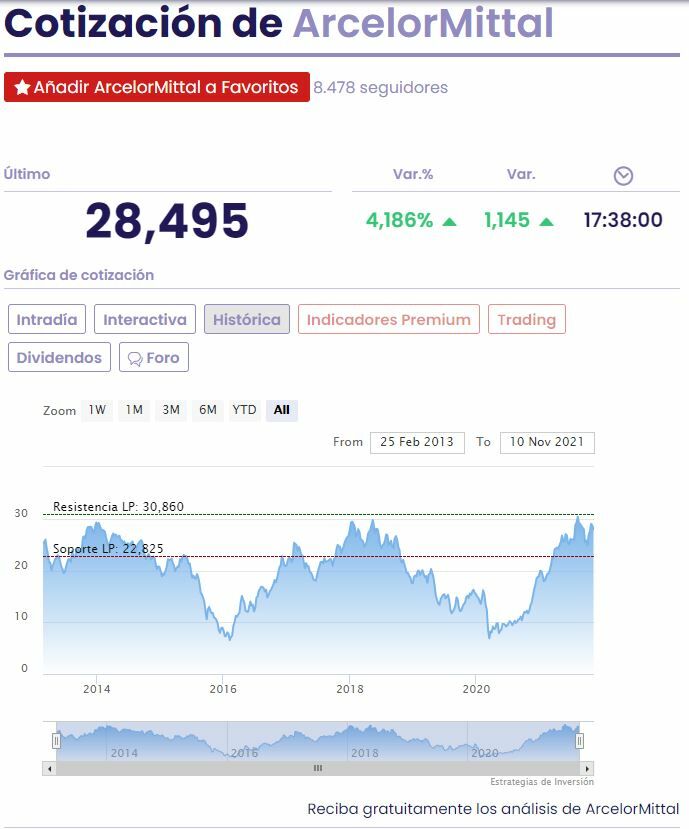The image size is (689, 829).
Task: Click the last price 28,495
Action: click(x=167, y=222)
